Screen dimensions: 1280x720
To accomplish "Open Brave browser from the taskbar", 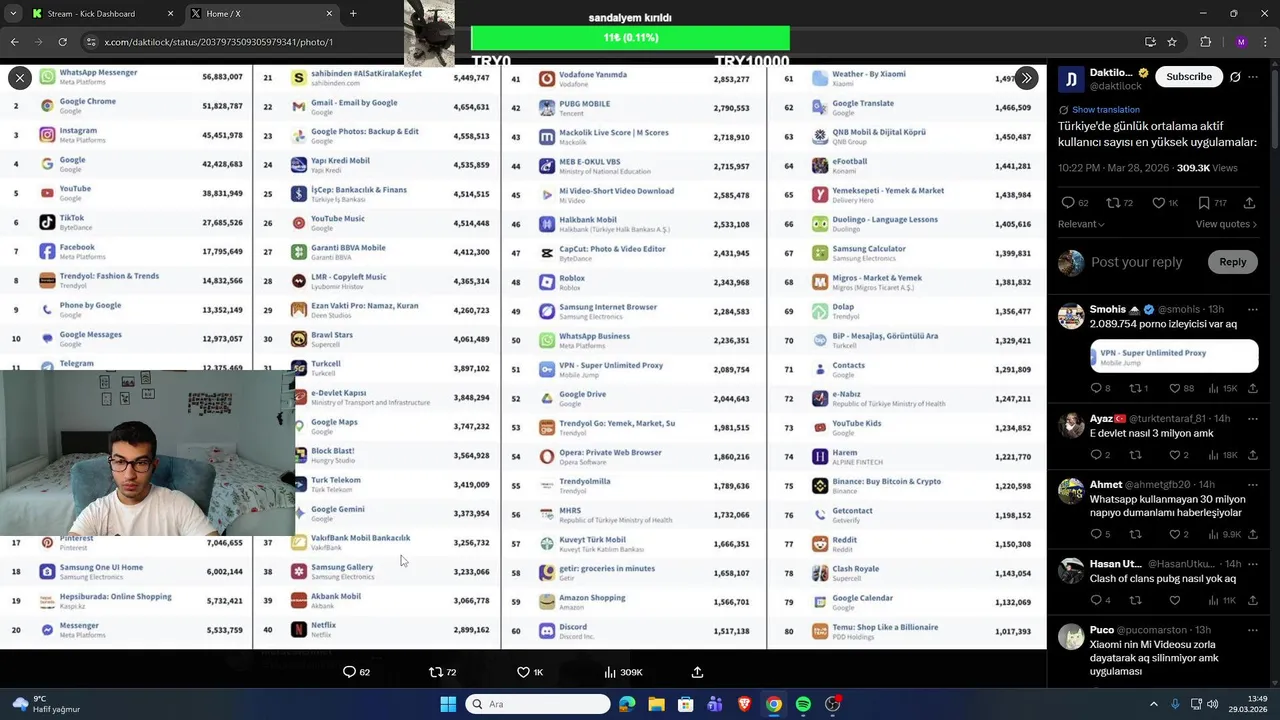I will pyautogui.click(x=744, y=704).
